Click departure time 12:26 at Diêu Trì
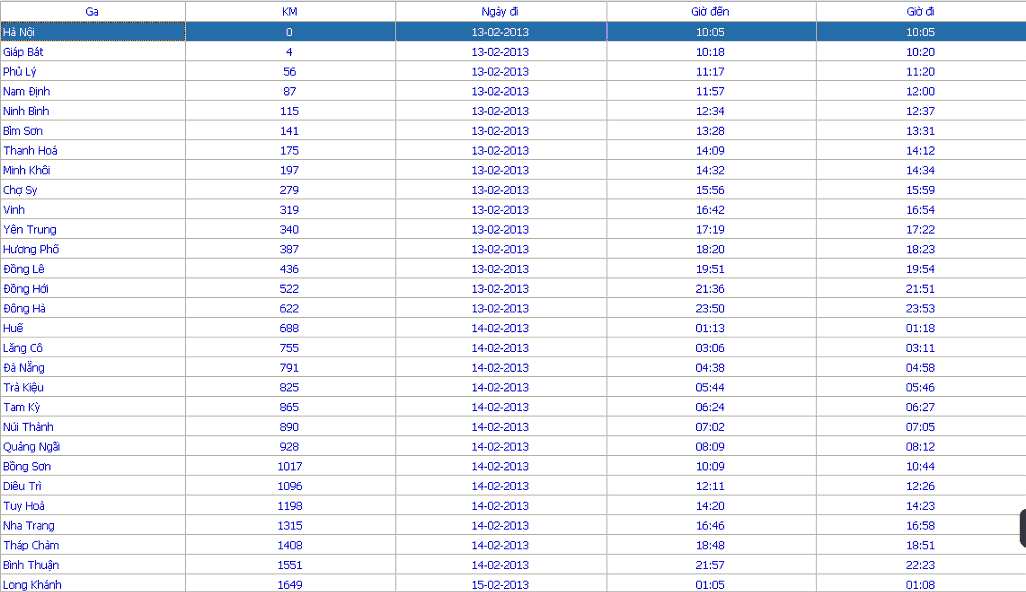 pyautogui.click(x=921, y=485)
